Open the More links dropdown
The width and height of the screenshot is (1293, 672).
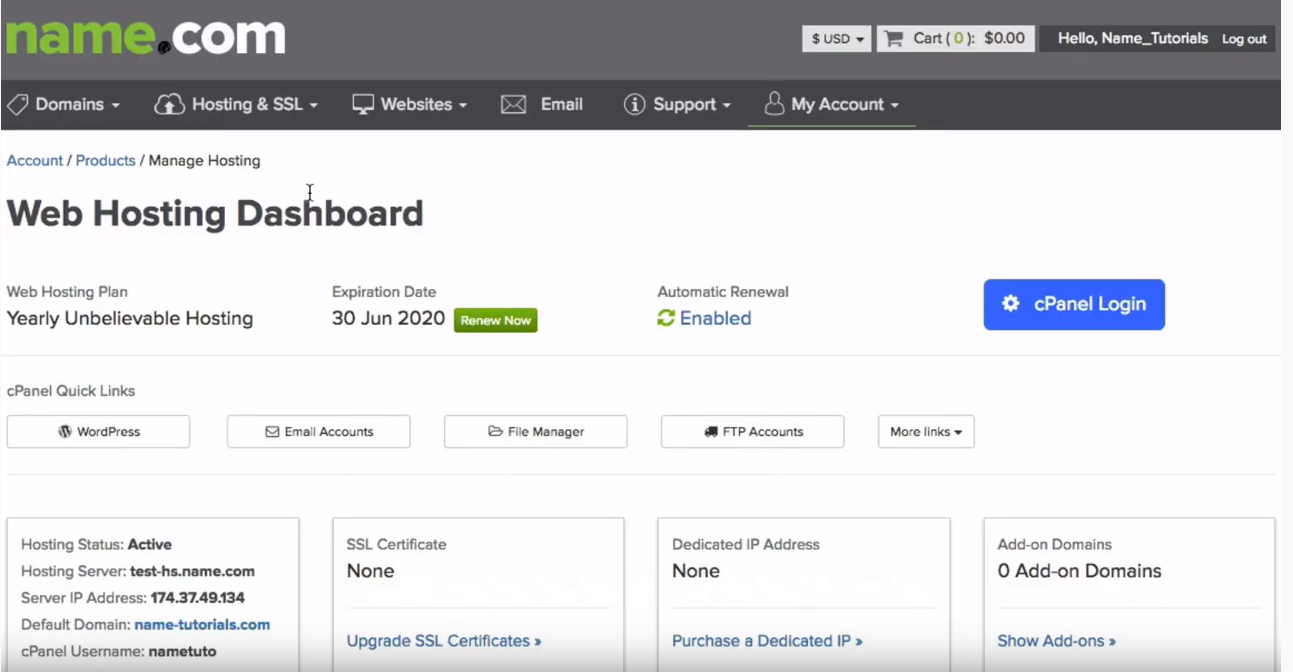[x=926, y=432]
